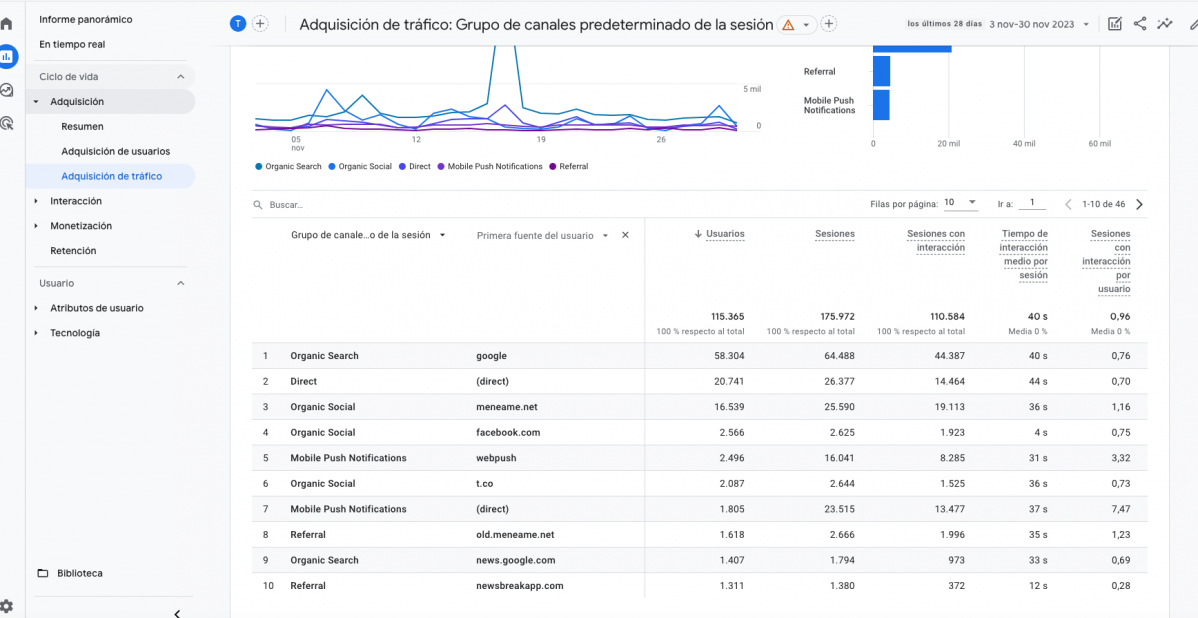Collapse the Ciclo de vida section
Image resolution: width=1198 pixels, height=618 pixels.
tap(181, 76)
